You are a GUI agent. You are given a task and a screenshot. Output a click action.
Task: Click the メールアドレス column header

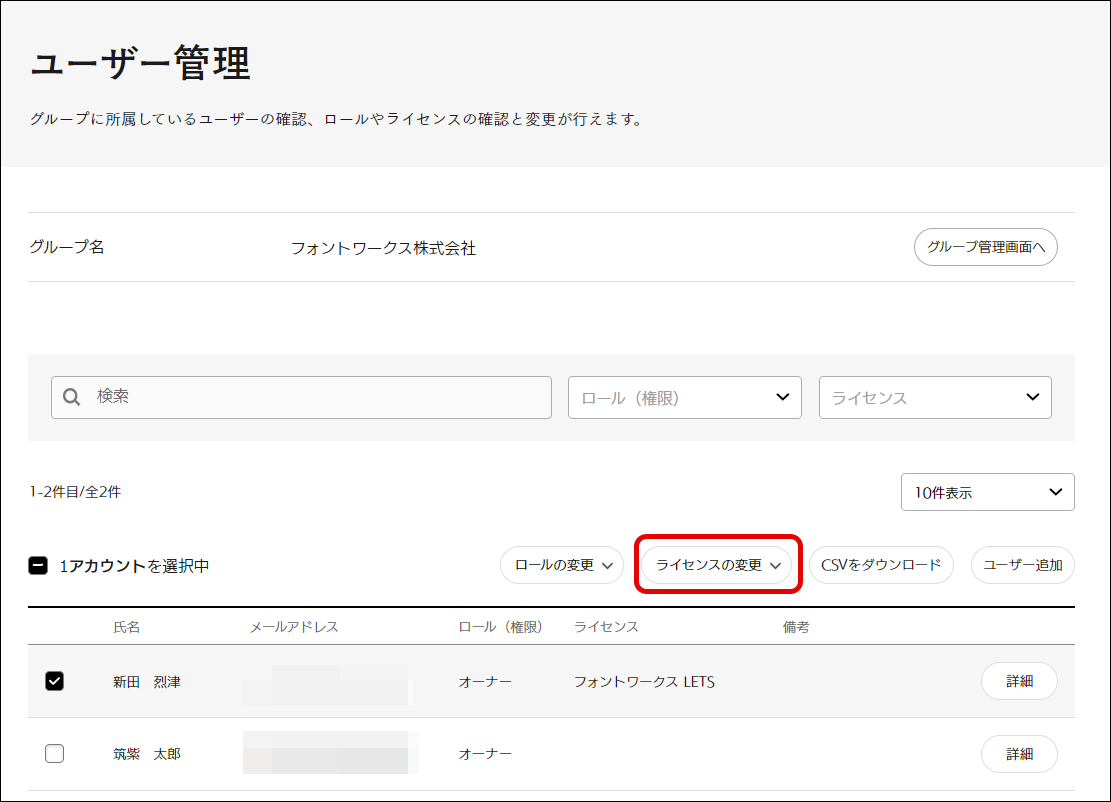[x=294, y=627]
